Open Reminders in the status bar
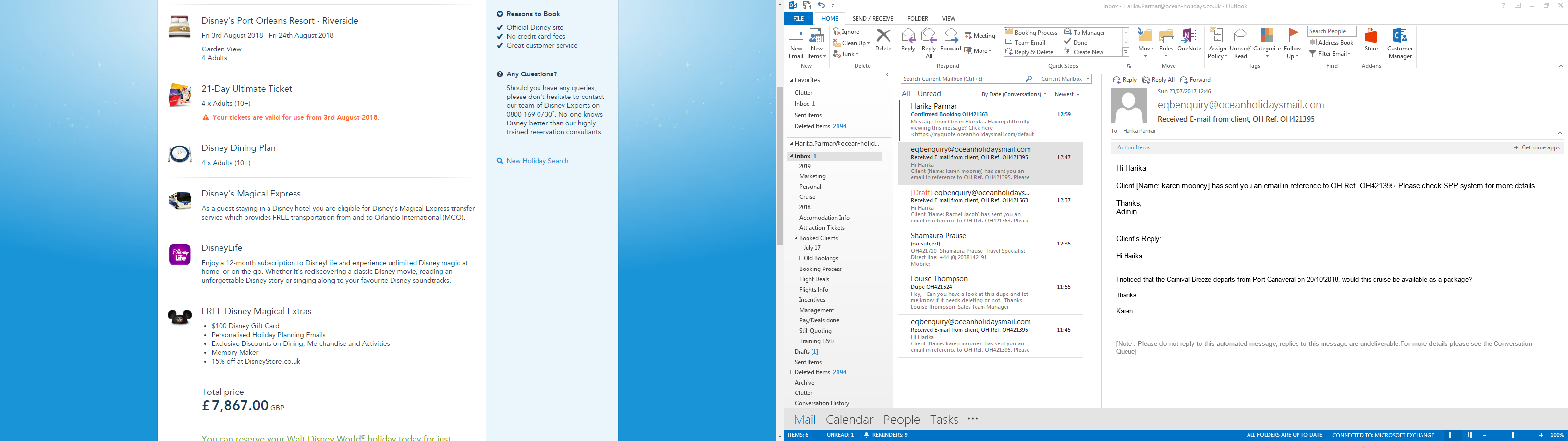Image resolution: width=1568 pixels, height=441 pixels. [x=885, y=435]
